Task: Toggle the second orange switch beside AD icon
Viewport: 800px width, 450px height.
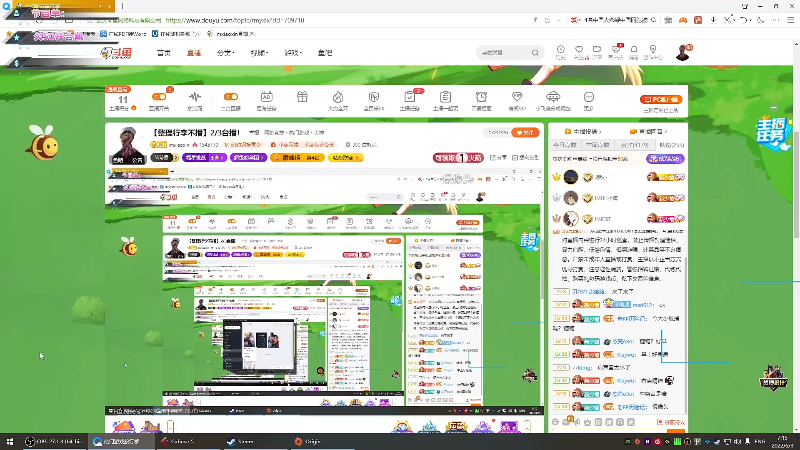Action: pyautogui.click(x=231, y=96)
